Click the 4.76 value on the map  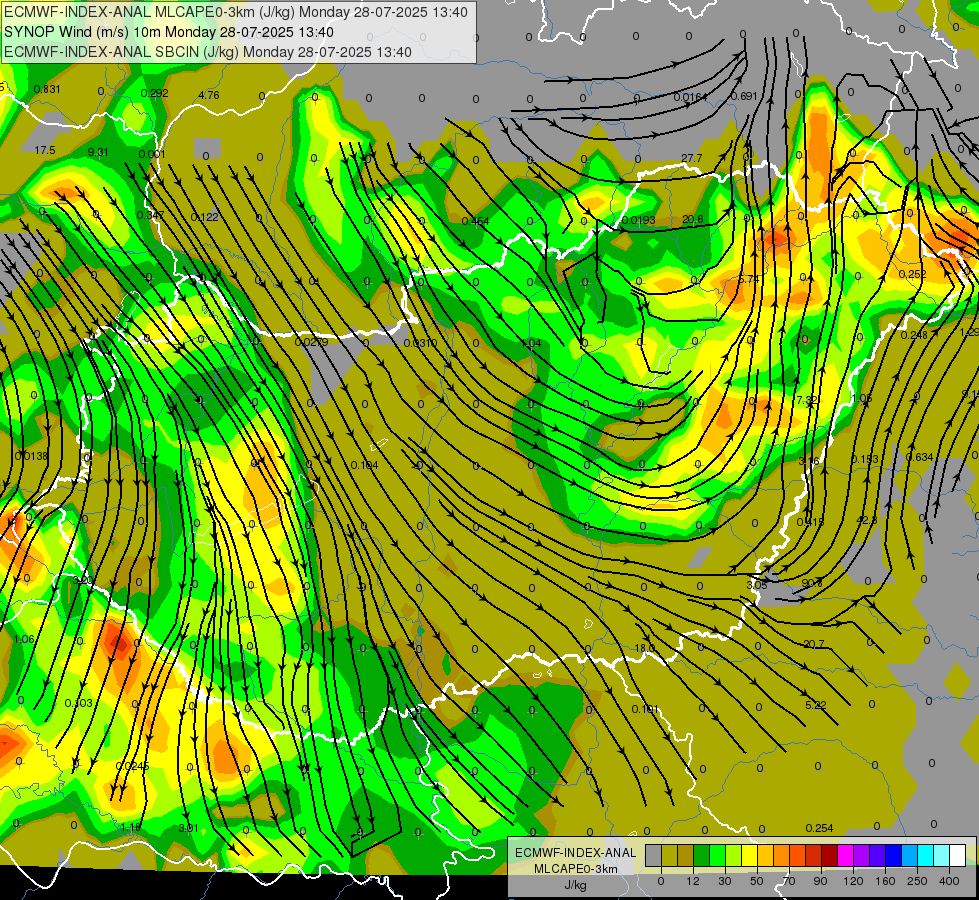(209, 96)
